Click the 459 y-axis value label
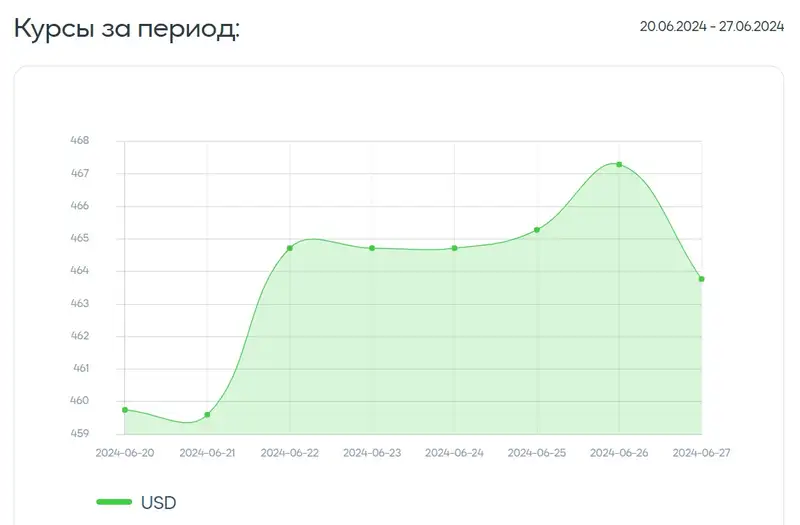 point(80,433)
